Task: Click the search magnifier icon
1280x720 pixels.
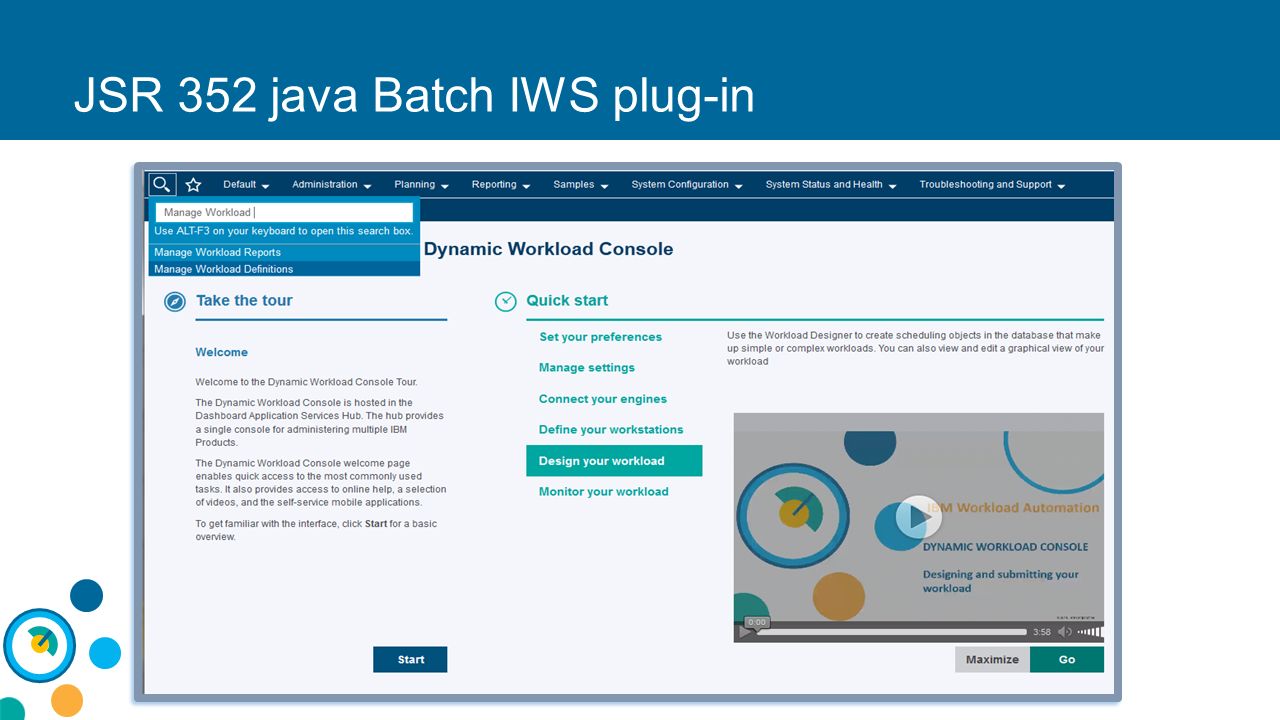Action: (x=162, y=184)
